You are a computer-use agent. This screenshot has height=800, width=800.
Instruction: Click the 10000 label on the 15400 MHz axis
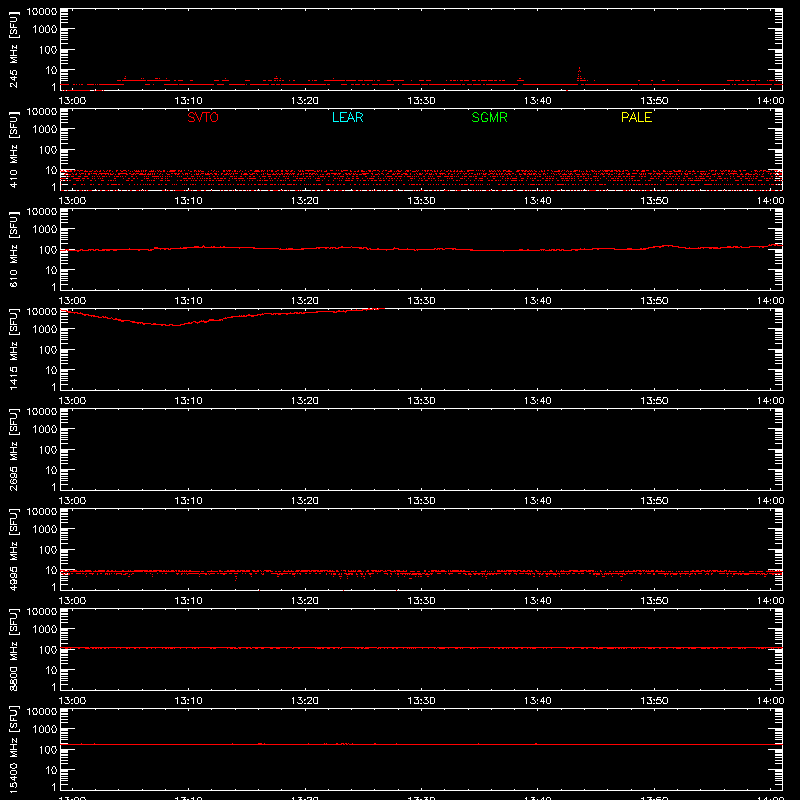click(42, 712)
